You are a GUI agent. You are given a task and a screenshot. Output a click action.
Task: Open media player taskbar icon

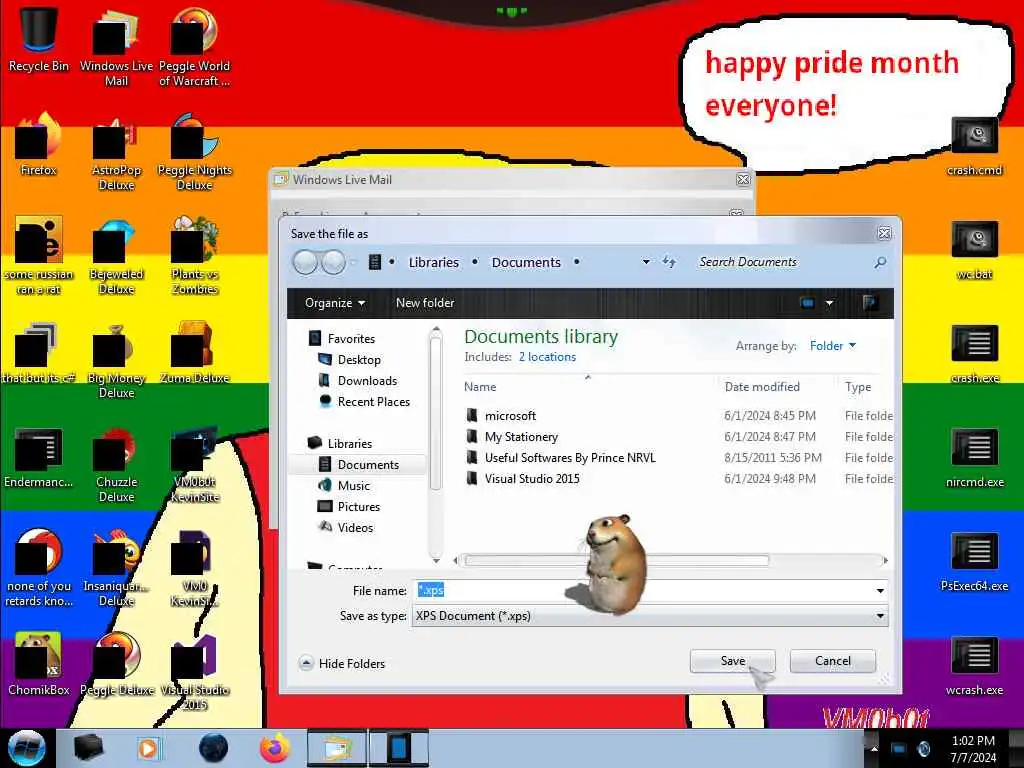[x=148, y=748]
